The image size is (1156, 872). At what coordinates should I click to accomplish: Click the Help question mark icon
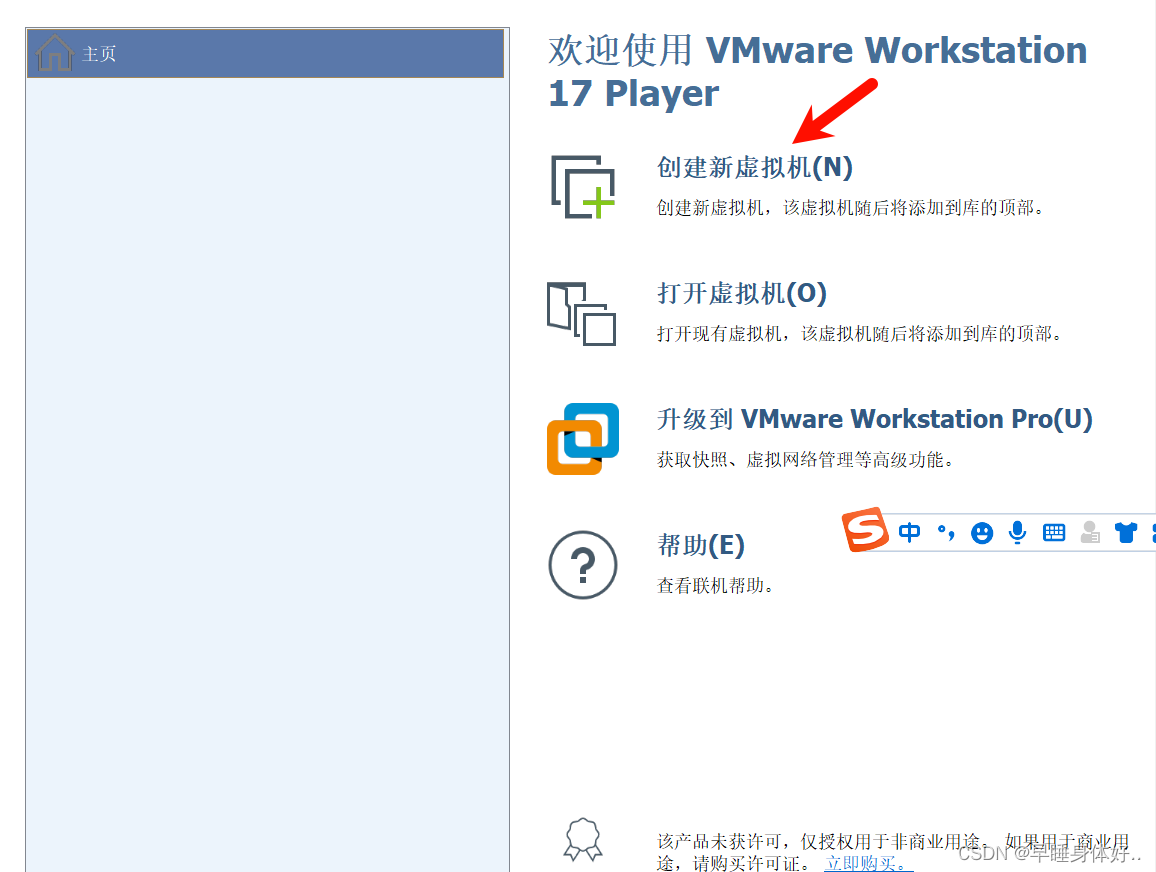coord(582,565)
